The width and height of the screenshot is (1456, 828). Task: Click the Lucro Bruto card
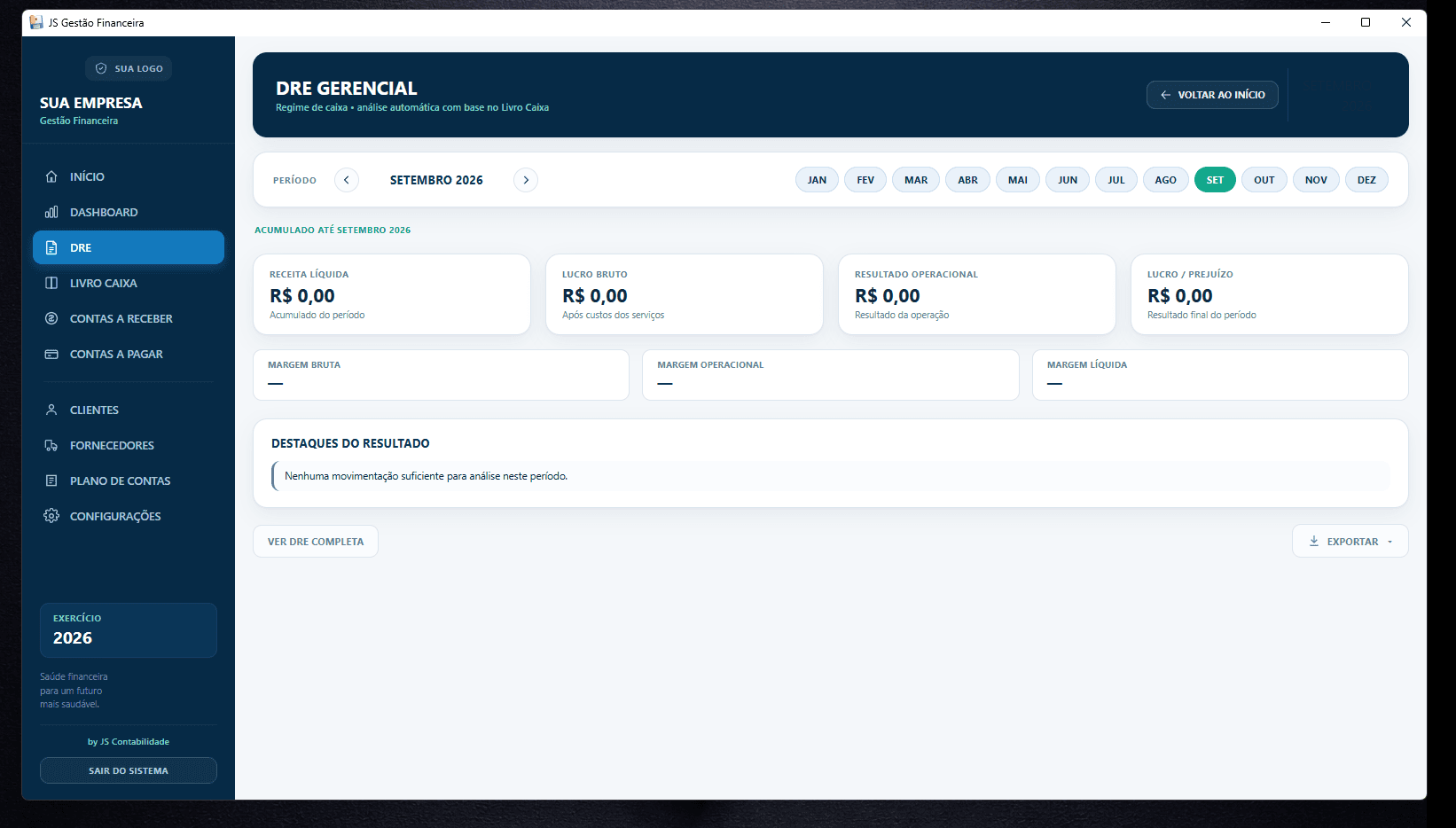[x=685, y=294]
